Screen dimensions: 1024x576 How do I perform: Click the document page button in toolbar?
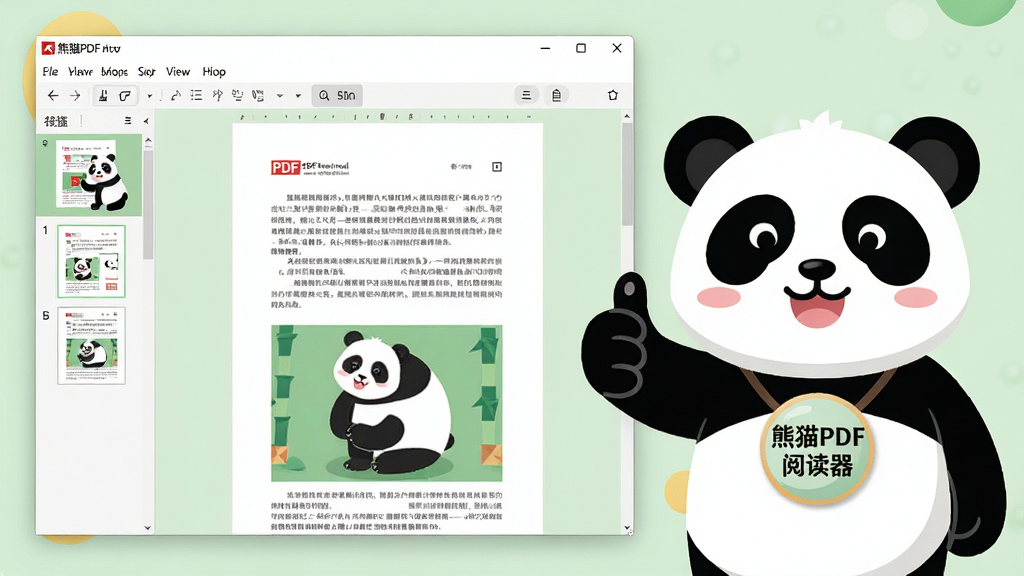[x=556, y=95]
